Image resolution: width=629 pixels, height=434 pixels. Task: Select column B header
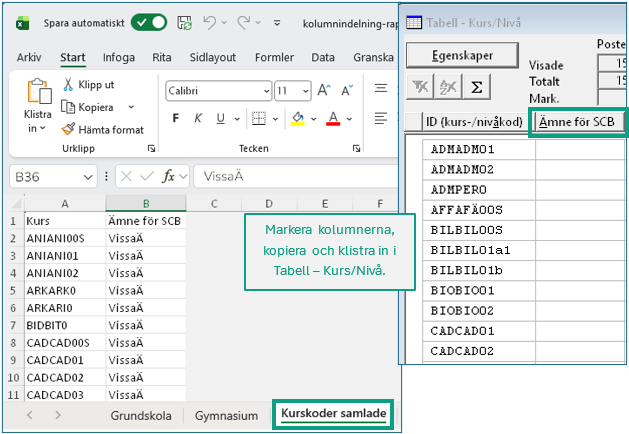(146, 204)
